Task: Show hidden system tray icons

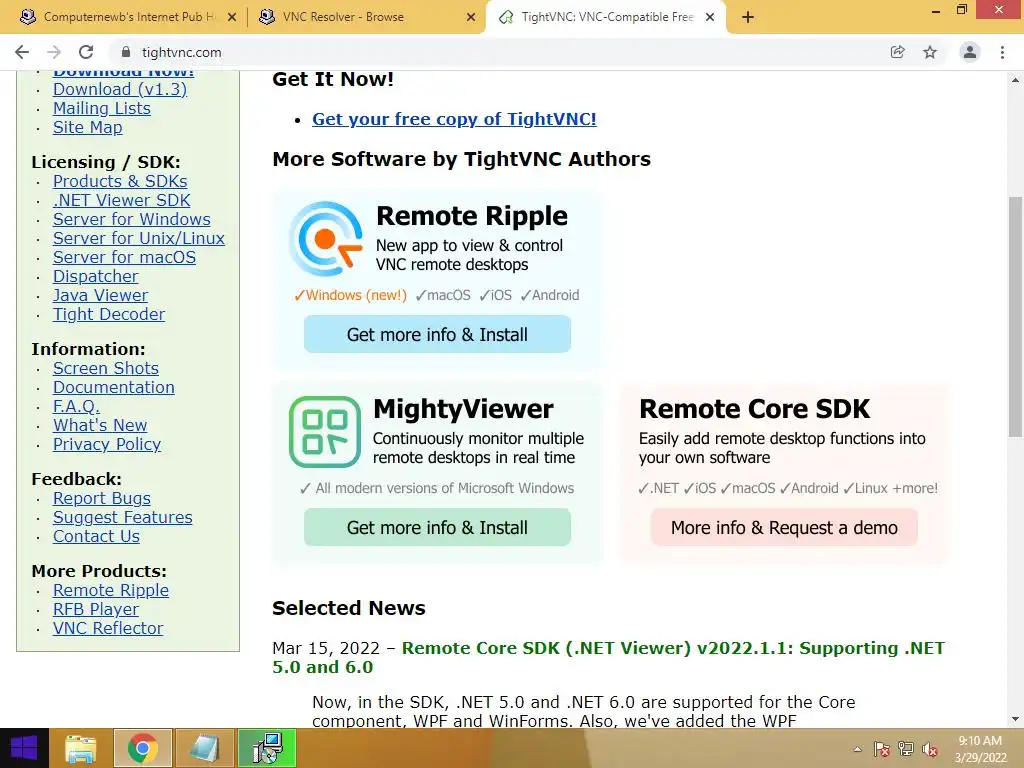Action: [857, 749]
